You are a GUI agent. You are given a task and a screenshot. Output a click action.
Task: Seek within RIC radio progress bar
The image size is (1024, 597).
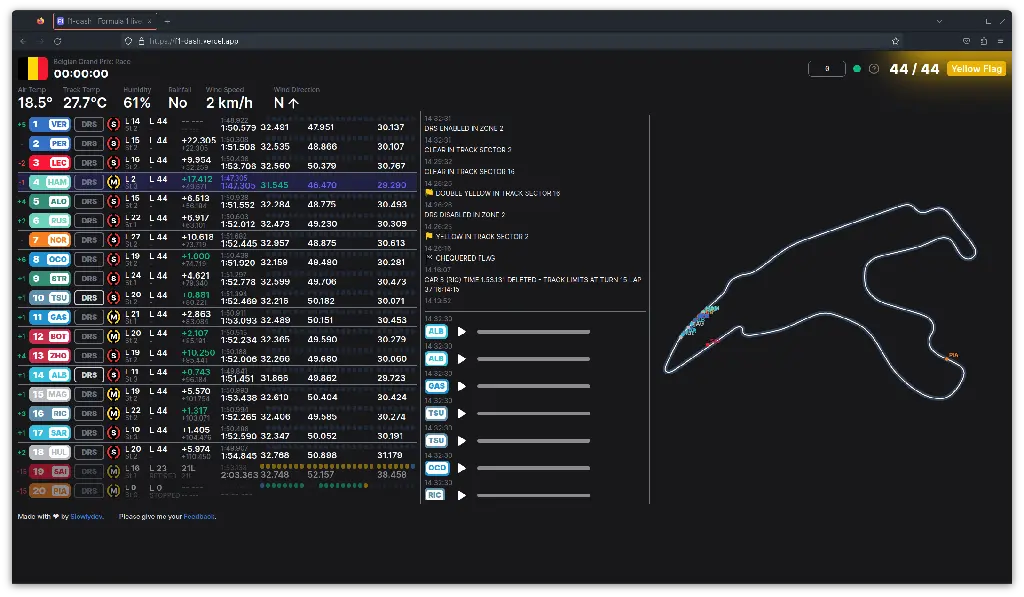[534, 495]
